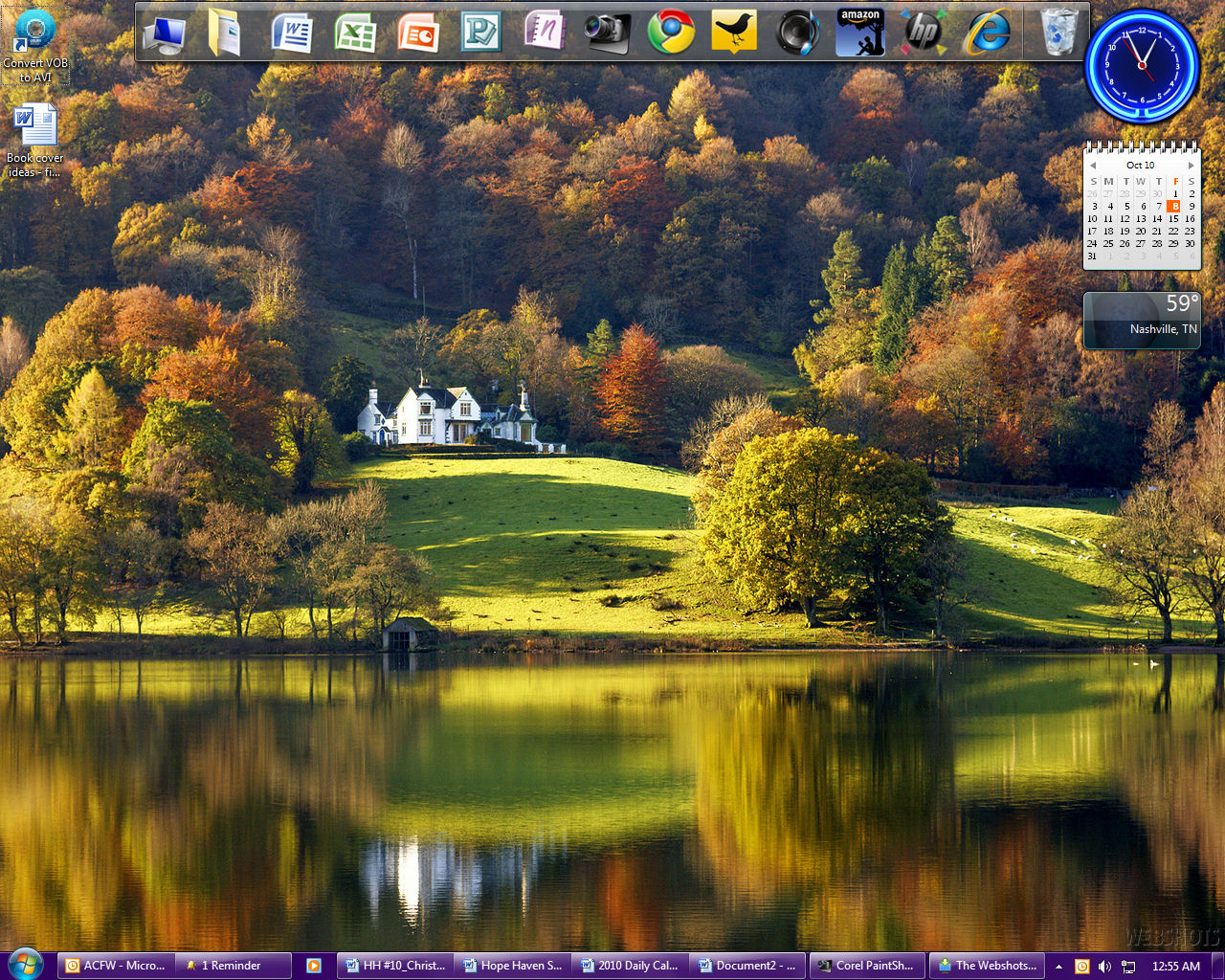Show hidden system tray icons

1058,967
